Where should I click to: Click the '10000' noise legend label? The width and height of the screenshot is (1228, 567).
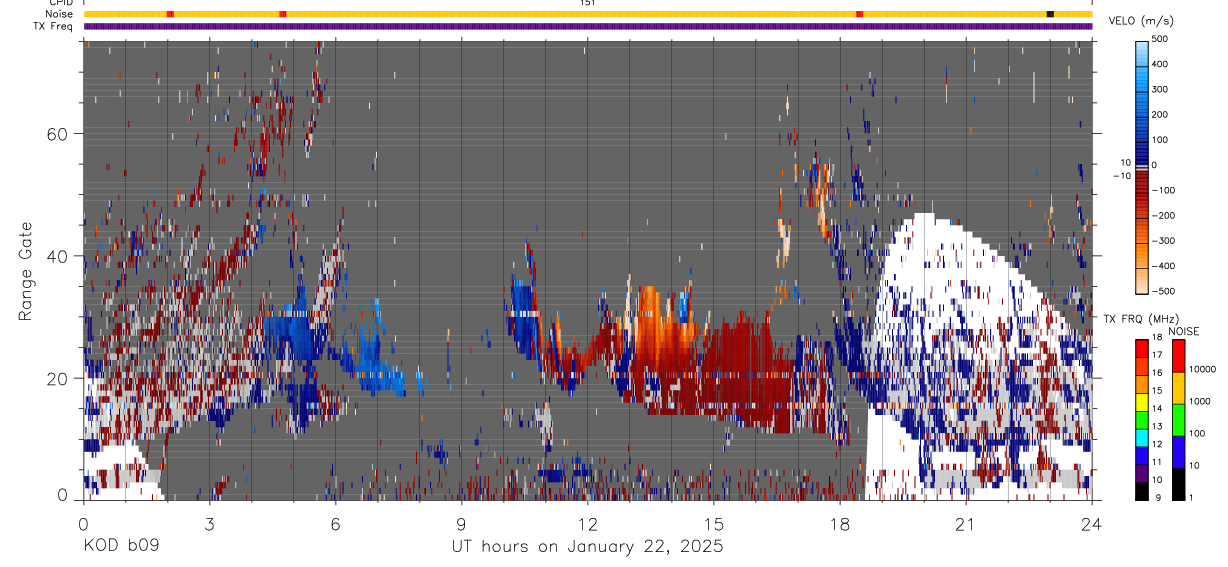pos(1202,369)
